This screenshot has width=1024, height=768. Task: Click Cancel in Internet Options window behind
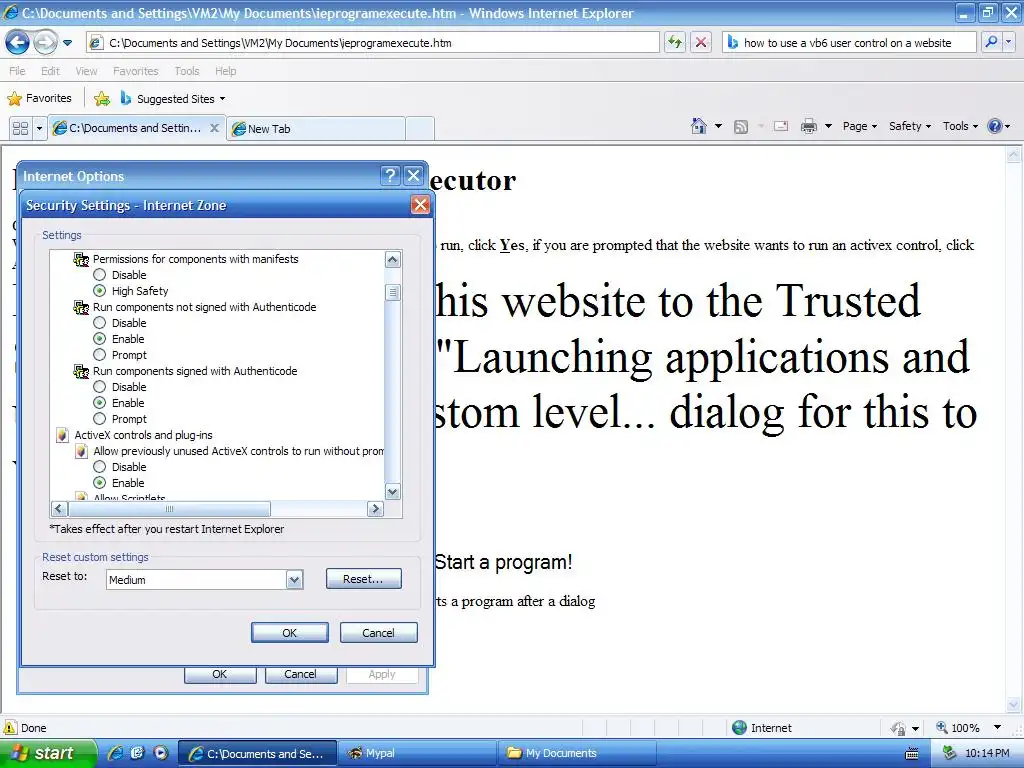[300, 674]
